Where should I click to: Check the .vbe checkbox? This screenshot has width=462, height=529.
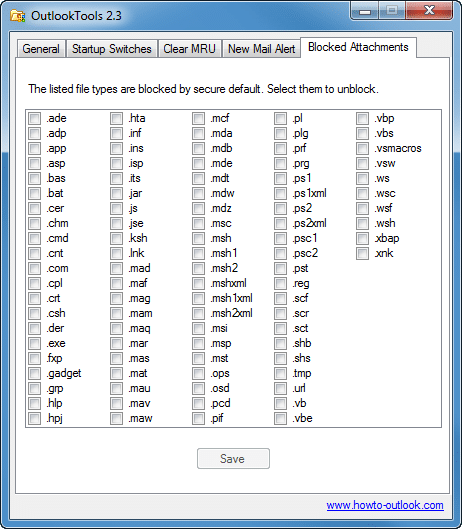point(280,418)
